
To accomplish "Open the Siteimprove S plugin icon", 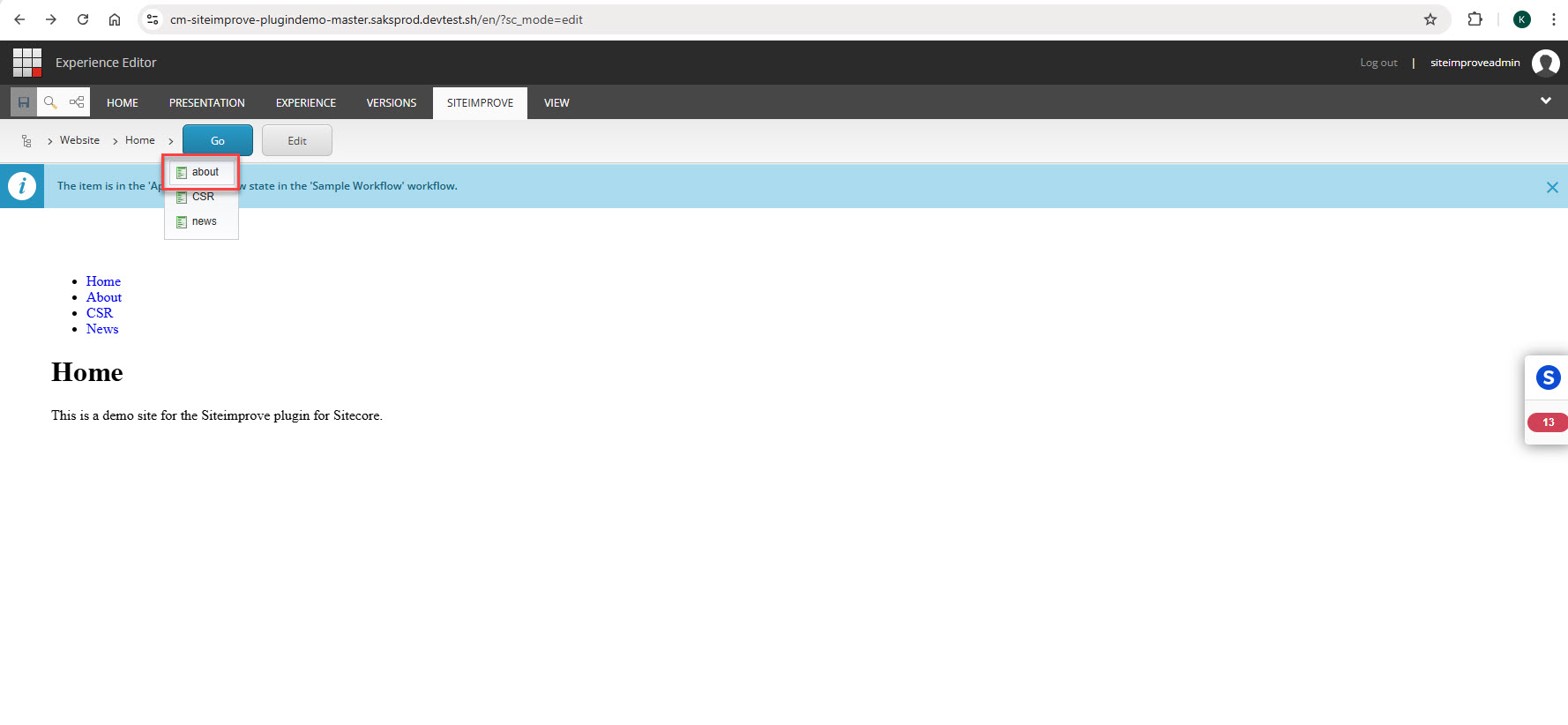I will click(x=1548, y=377).
